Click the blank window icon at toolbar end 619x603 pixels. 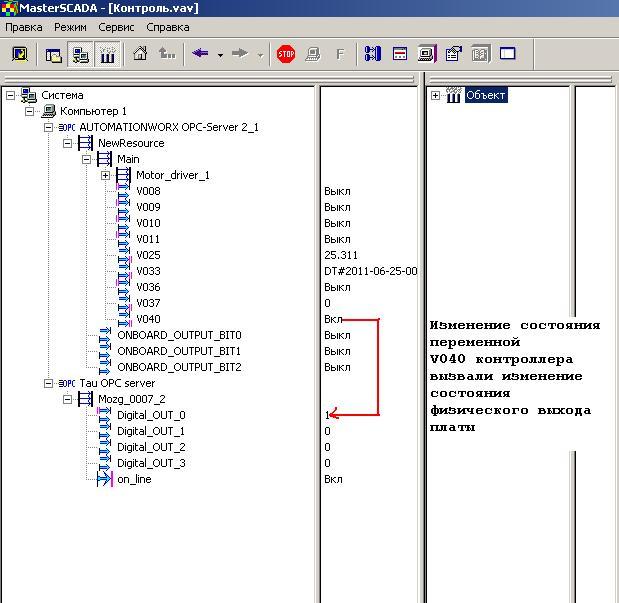click(x=507, y=54)
